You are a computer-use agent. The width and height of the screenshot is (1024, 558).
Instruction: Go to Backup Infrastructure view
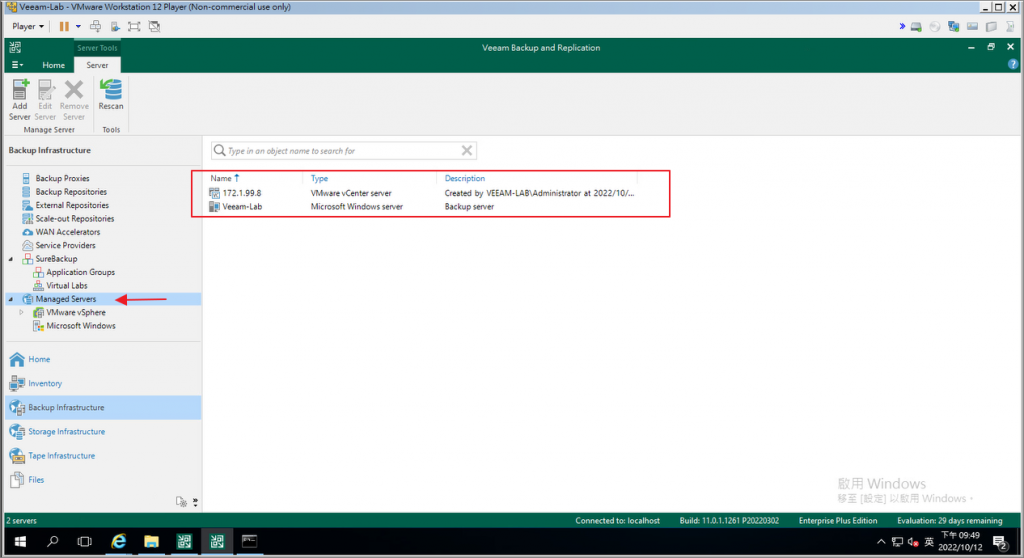[103, 408]
